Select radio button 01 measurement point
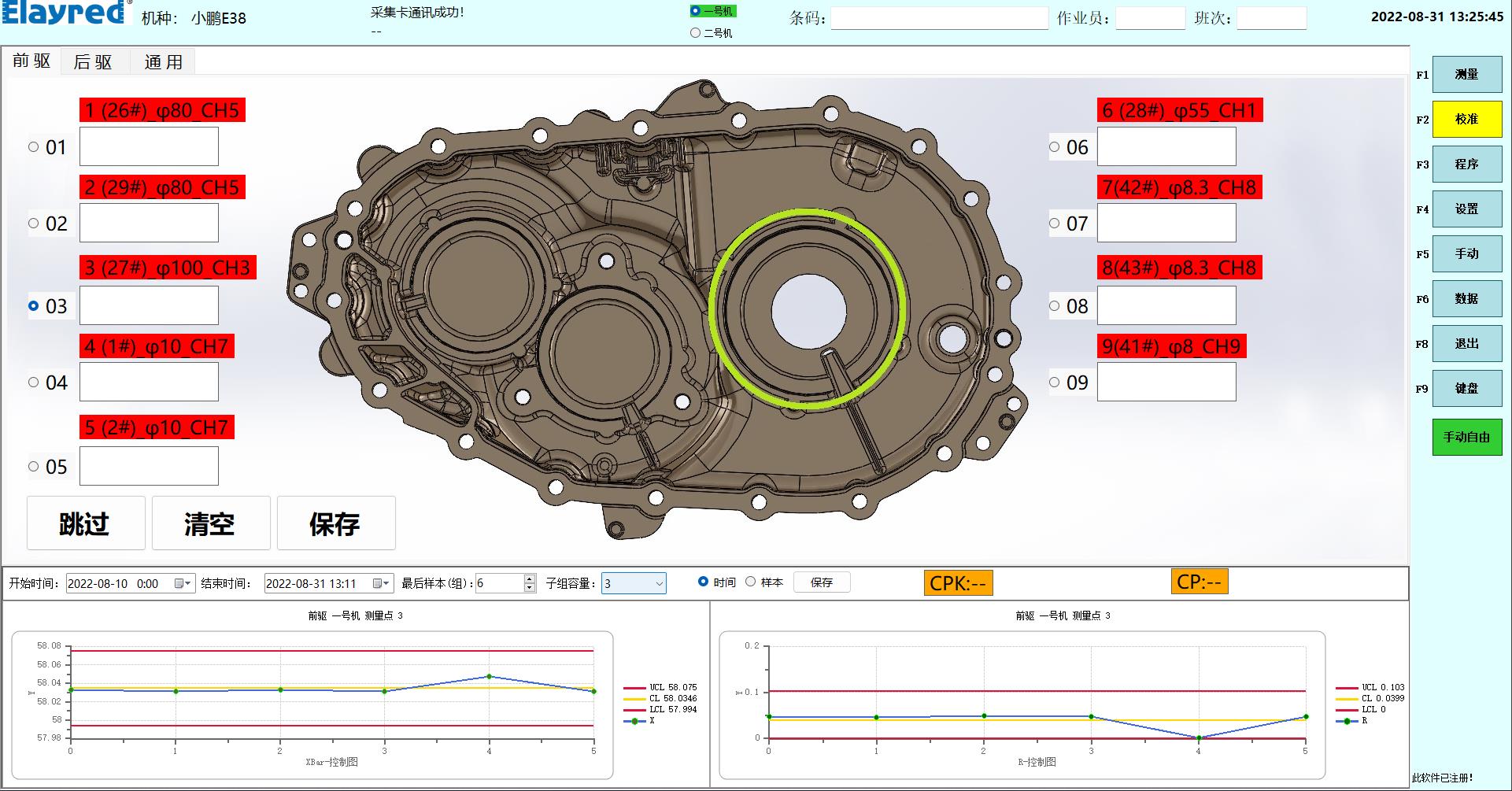This screenshot has height=791, width=1512. [34, 147]
